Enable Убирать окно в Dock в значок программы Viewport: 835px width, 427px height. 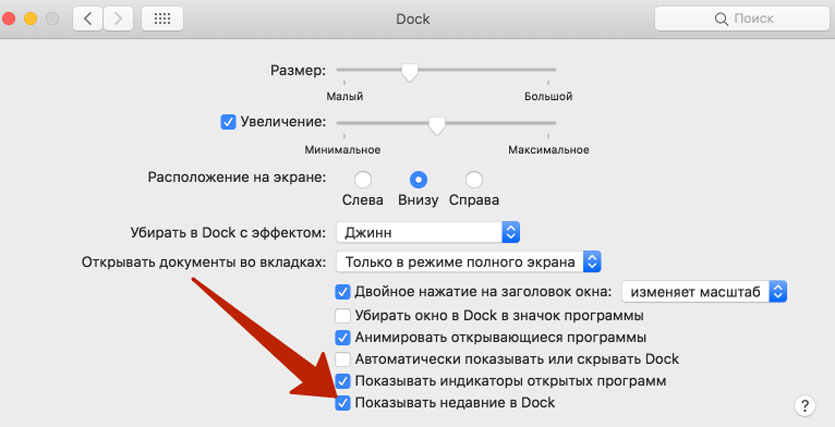[343, 315]
